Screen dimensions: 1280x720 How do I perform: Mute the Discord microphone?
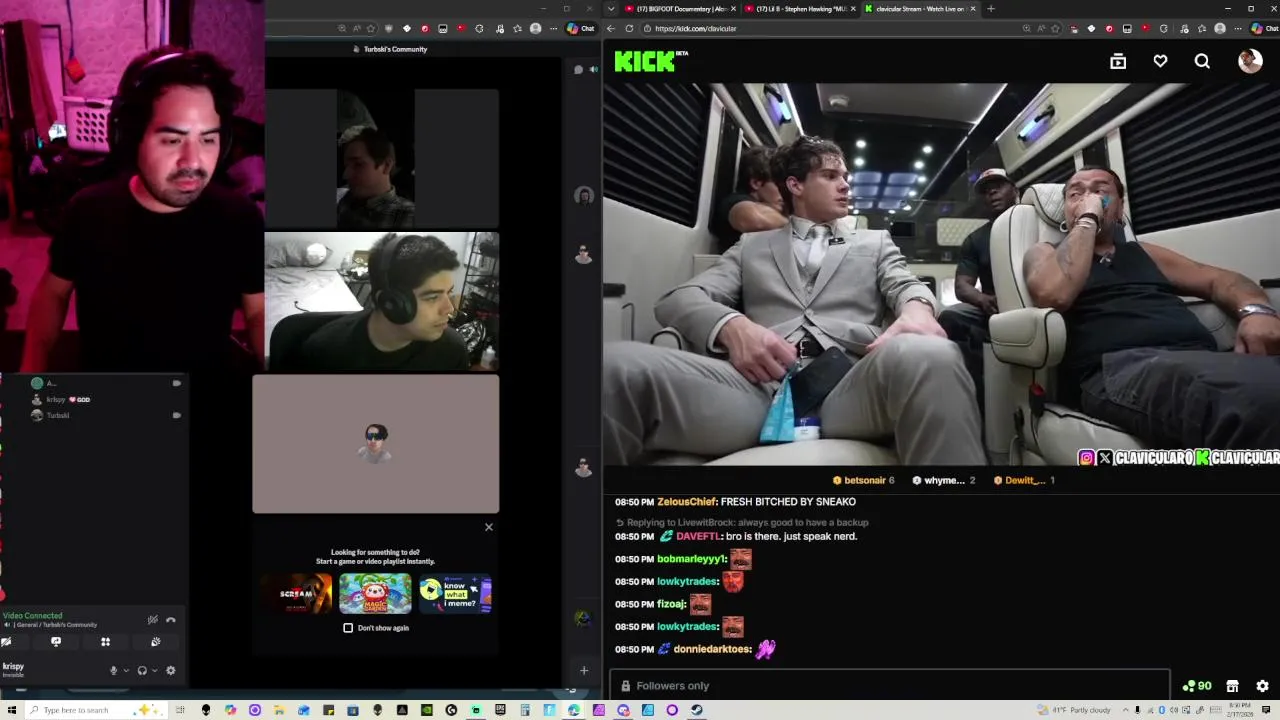(113, 671)
